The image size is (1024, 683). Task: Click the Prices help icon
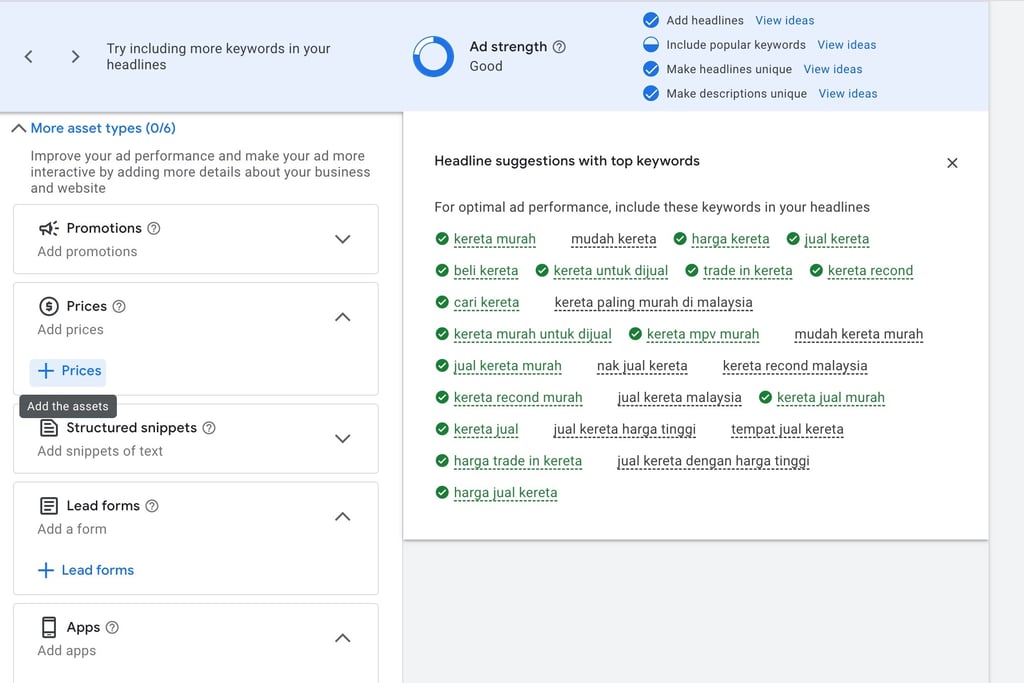[119, 306]
